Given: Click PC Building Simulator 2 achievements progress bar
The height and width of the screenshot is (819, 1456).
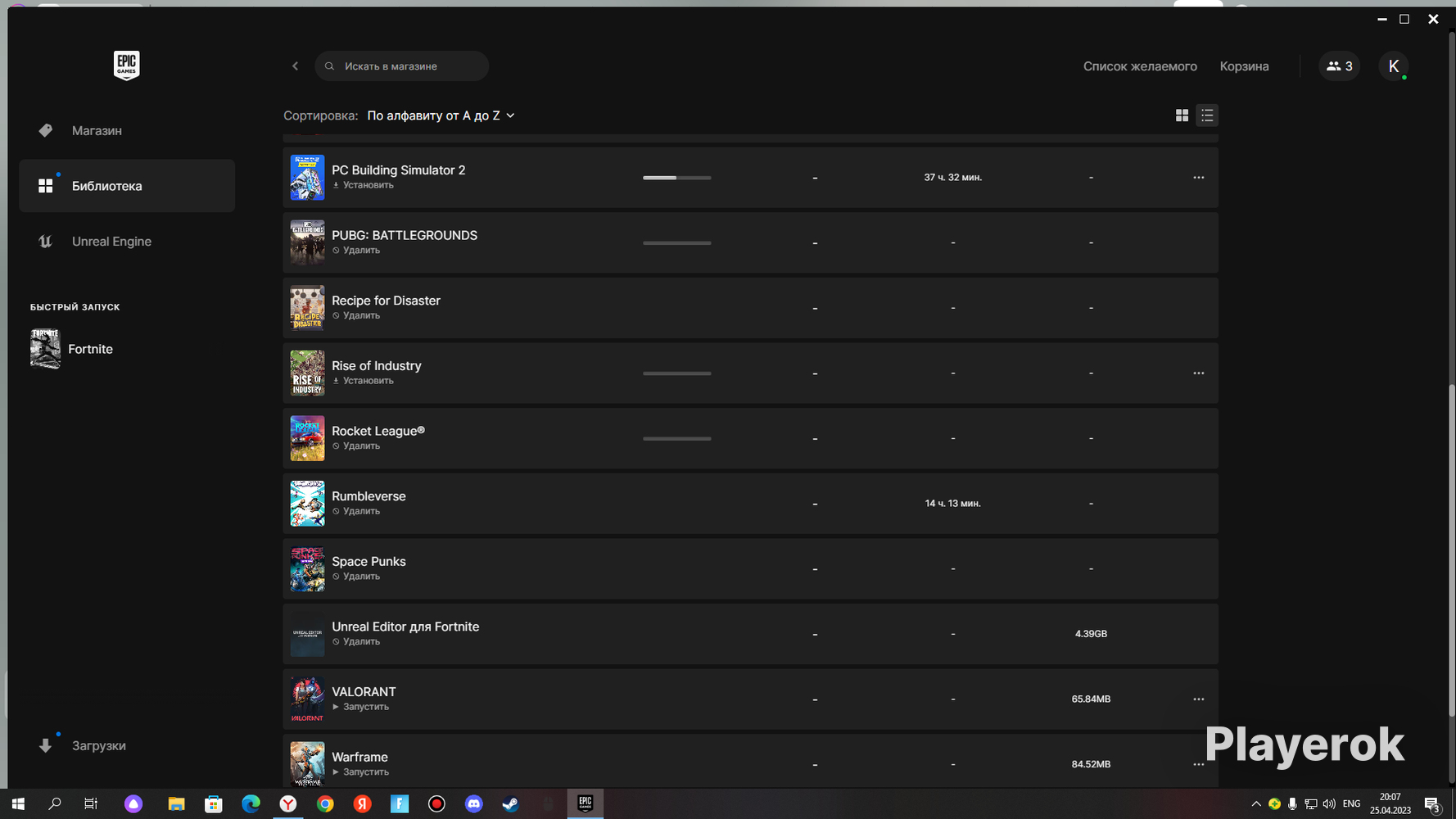Looking at the screenshot, I should pos(676,178).
